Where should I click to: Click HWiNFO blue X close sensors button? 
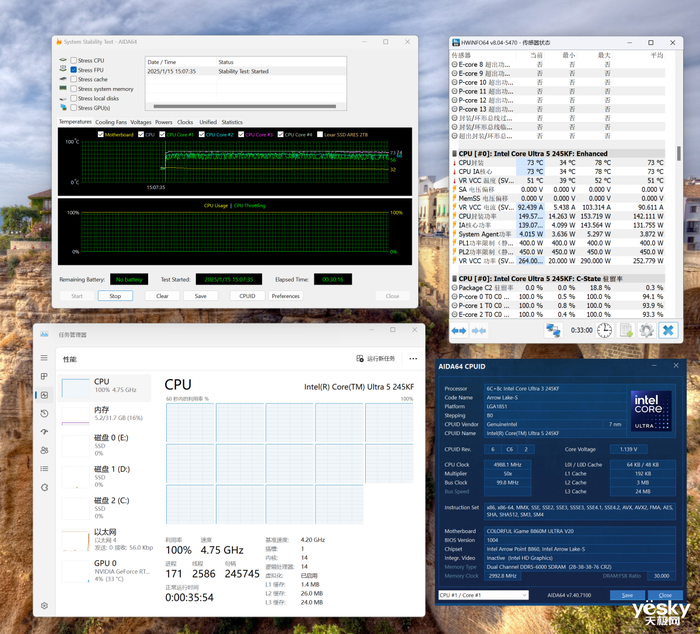668,330
